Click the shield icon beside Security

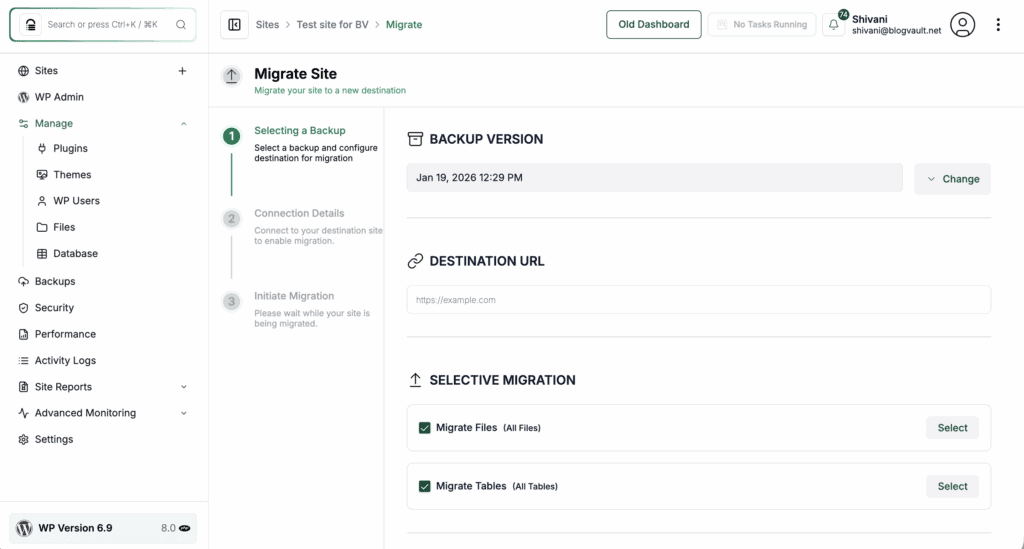(24, 307)
